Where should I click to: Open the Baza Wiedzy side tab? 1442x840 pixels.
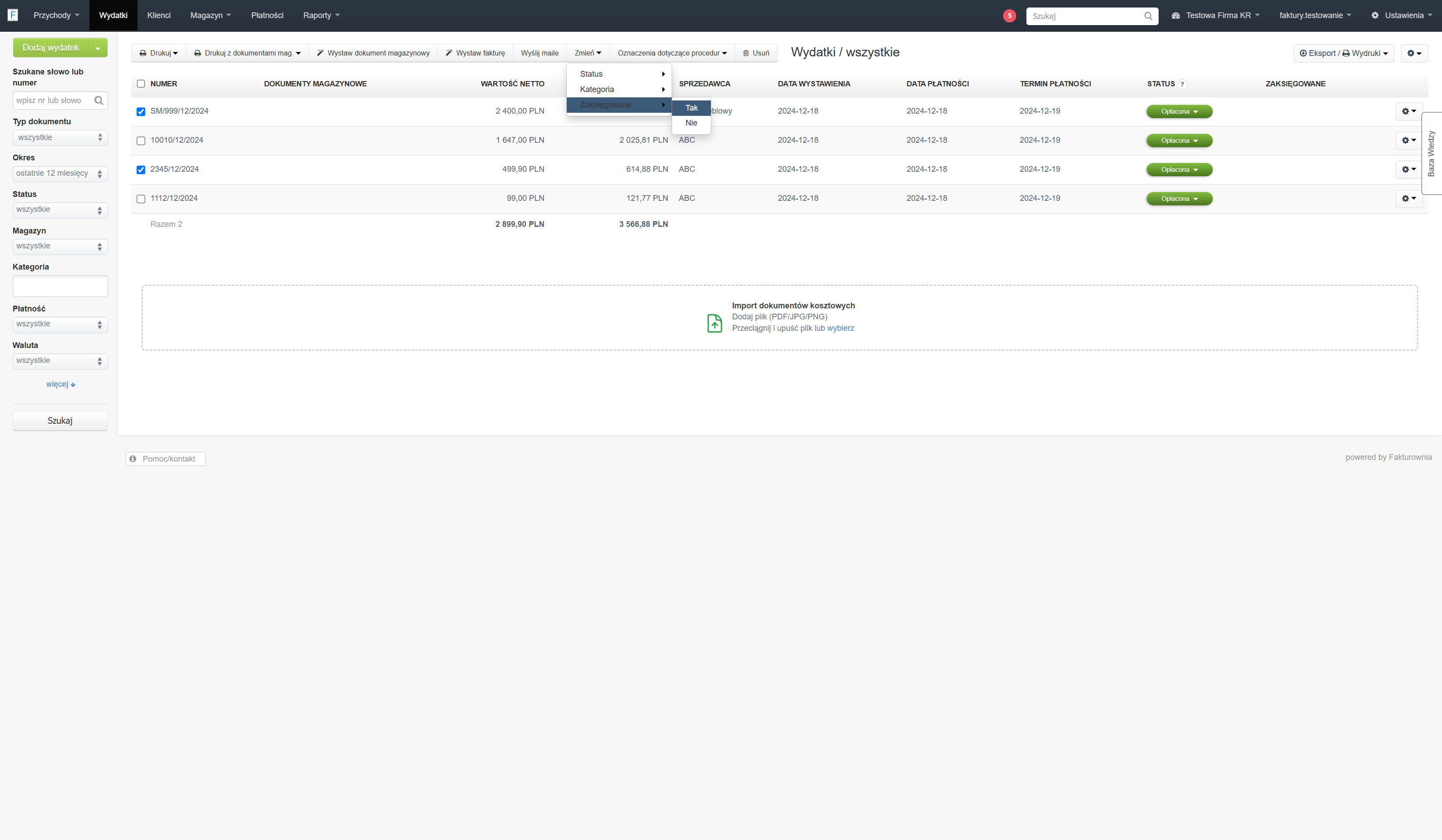coord(1432,153)
